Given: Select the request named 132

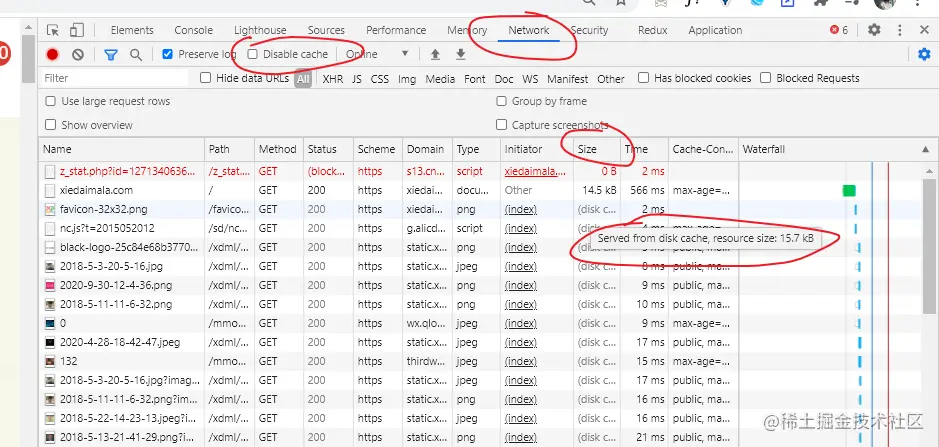Looking at the screenshot, I should [481, 361].
